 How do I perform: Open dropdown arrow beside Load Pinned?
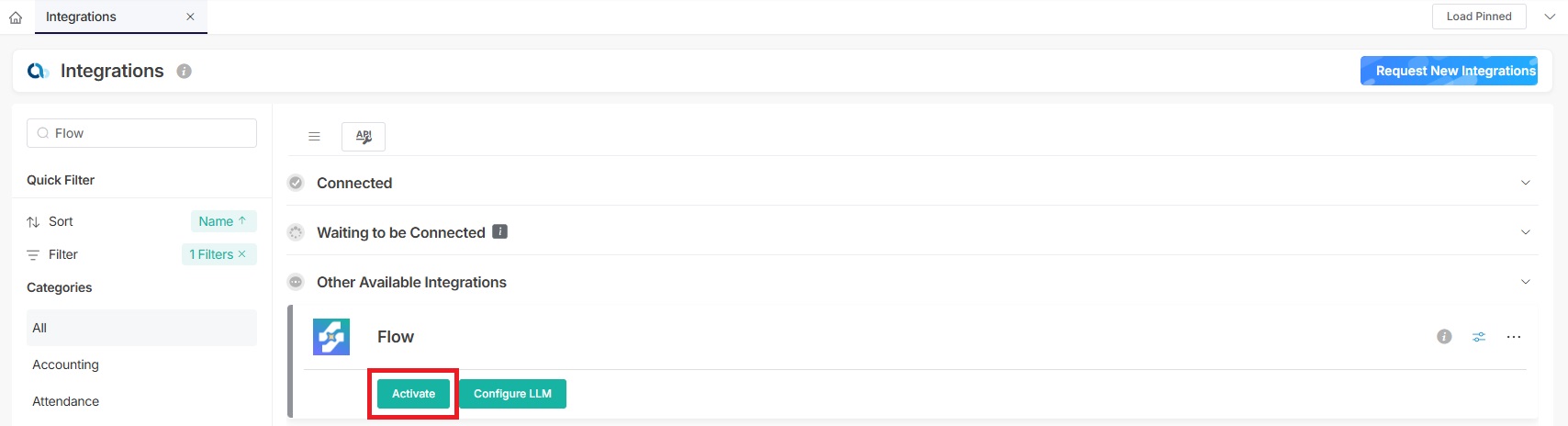click(x=1550, y=17)
